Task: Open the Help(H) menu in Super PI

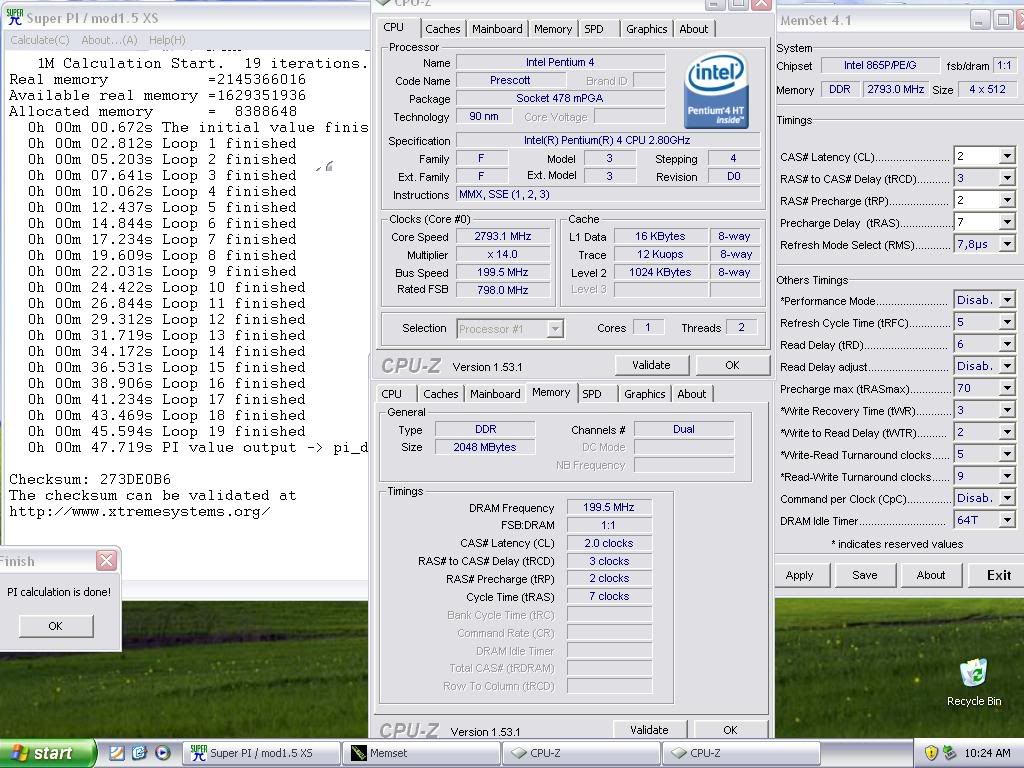Action: click(x=167, y=40)
